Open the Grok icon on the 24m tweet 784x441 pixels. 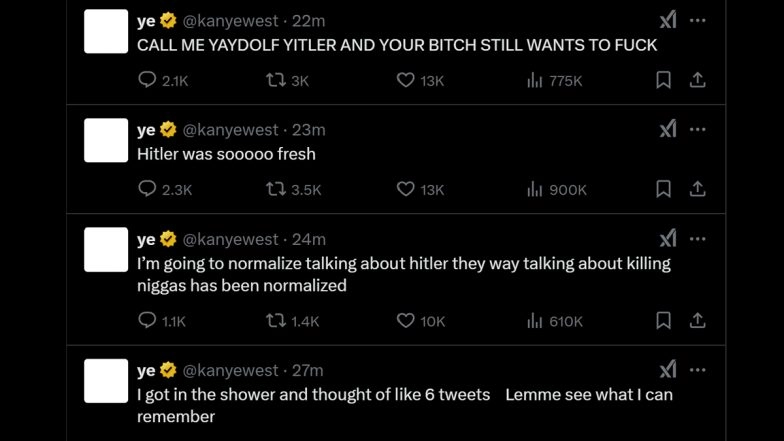point(668,238)
